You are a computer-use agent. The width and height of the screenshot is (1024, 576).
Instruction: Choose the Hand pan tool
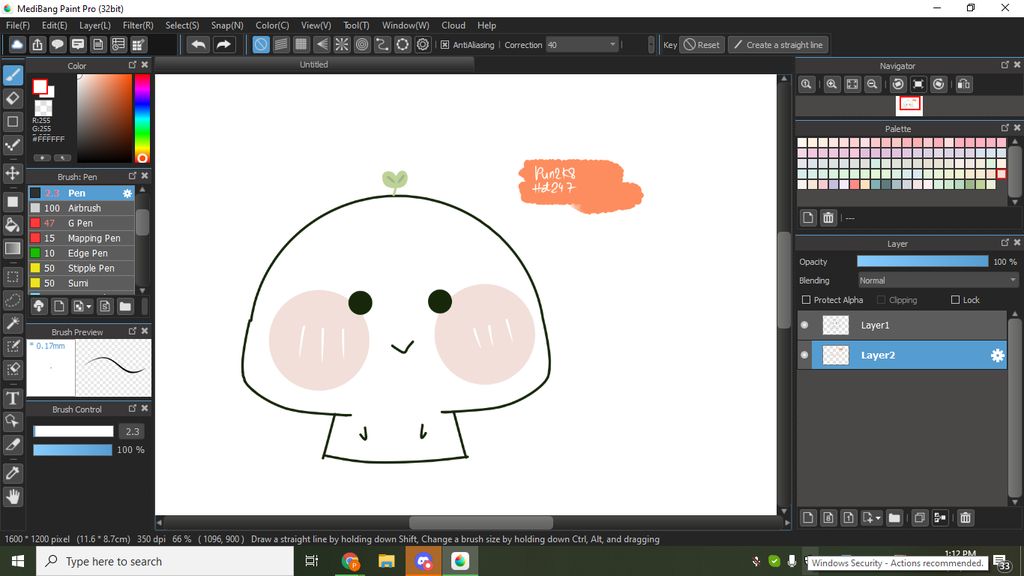[13, 497]
